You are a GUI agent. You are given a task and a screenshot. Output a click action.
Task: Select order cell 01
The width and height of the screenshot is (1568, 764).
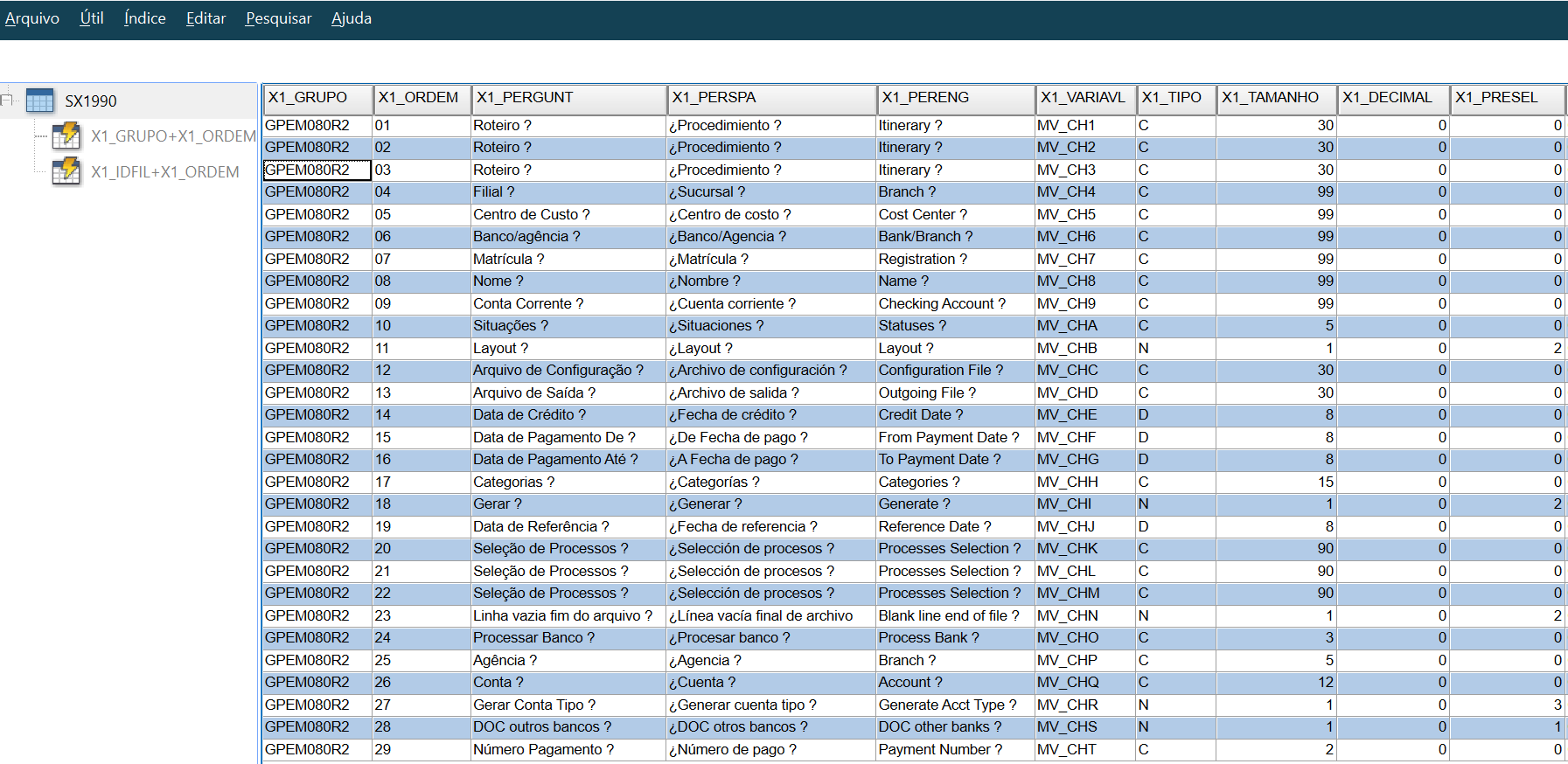pyautogui.click(x=422, y=125)
